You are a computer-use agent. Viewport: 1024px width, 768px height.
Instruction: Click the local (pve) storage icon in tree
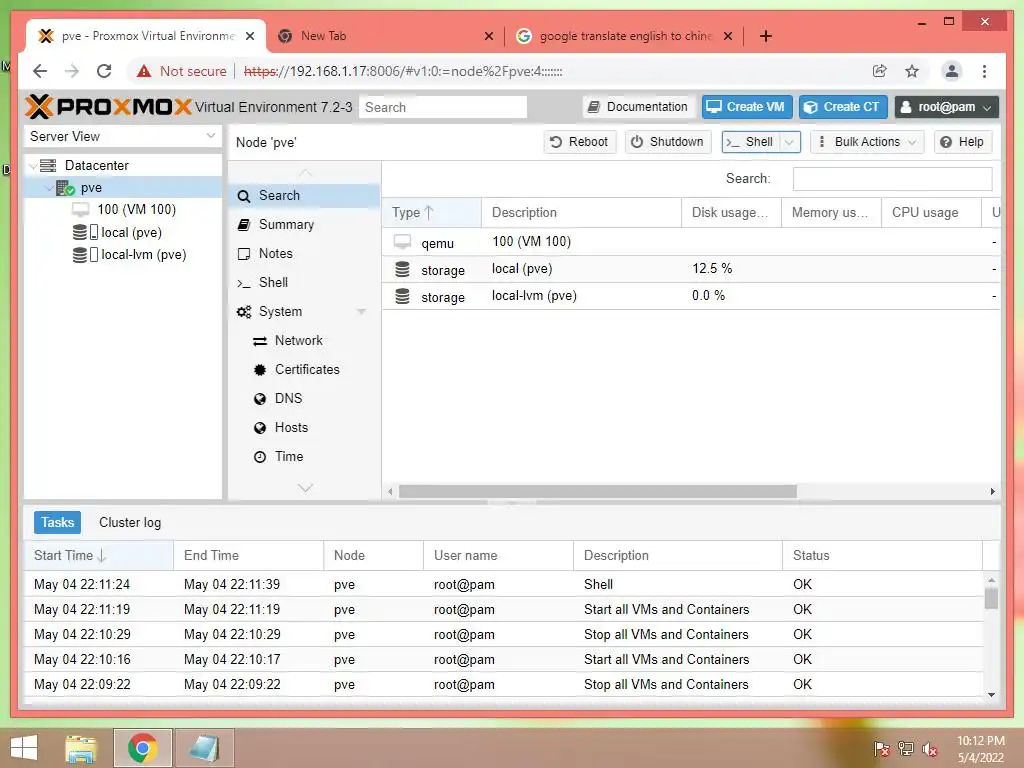tap(85, 232)
